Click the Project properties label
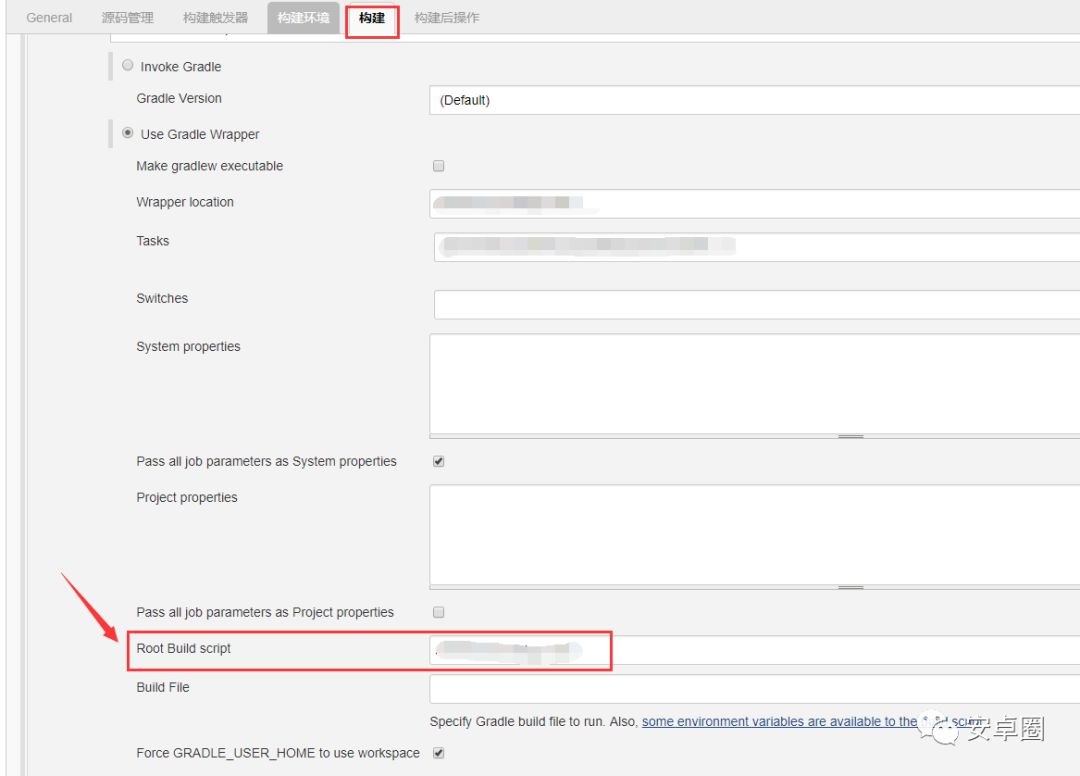Viewport: 1080px width, 776px height. [x=187, y=497]
